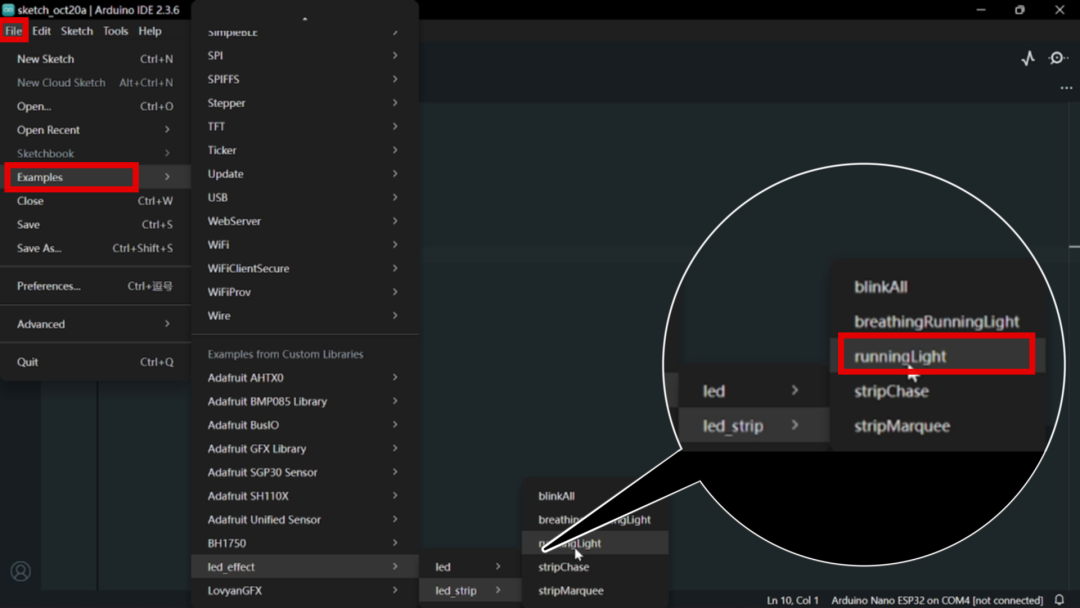This screenshot has height=608, width=1080.
Task: Open the Serial Plotter icon
Action: (1028, 59)
